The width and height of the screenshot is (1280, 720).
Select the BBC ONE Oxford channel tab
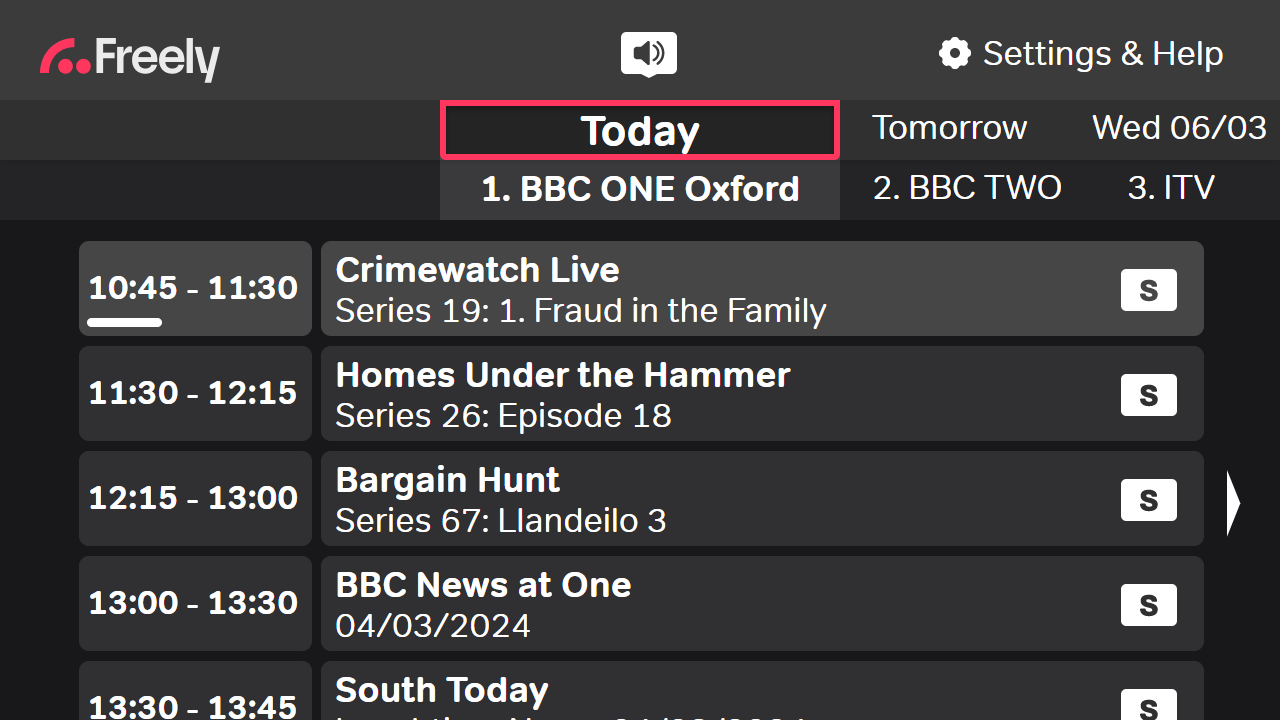click(x=639, y=189)
